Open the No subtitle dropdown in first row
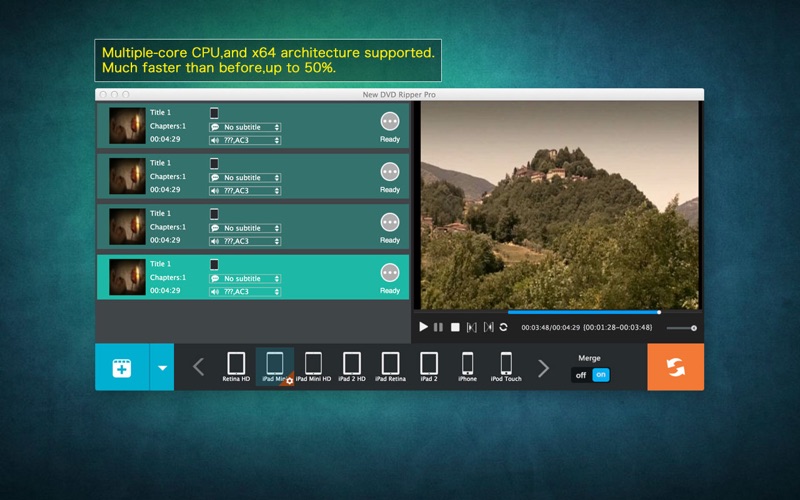 click(x=245, y=127)
